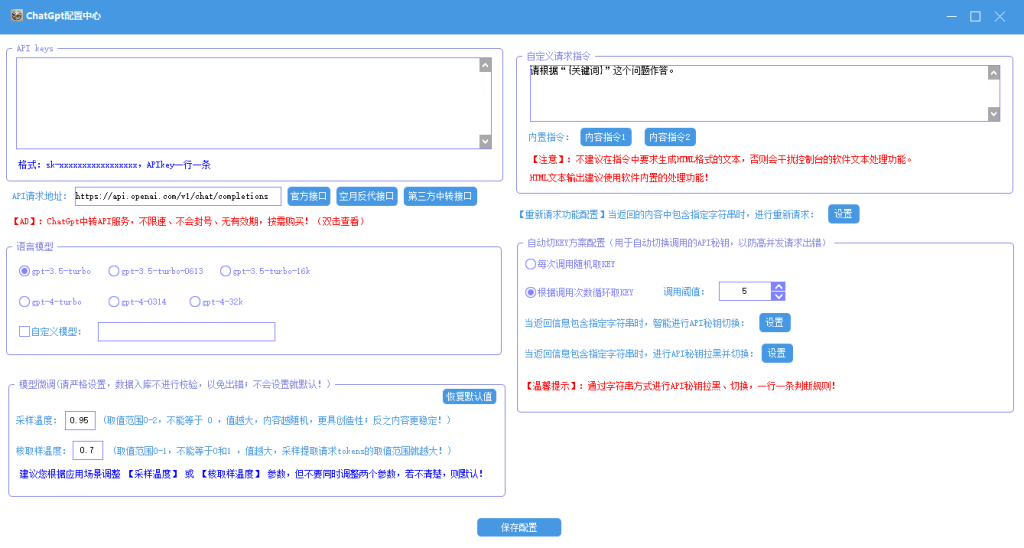Image resolution: width=1024 pixels, height=548 pixels.
Task: Click the red 【温馨提示】 notice text
Action: (680, 386)
